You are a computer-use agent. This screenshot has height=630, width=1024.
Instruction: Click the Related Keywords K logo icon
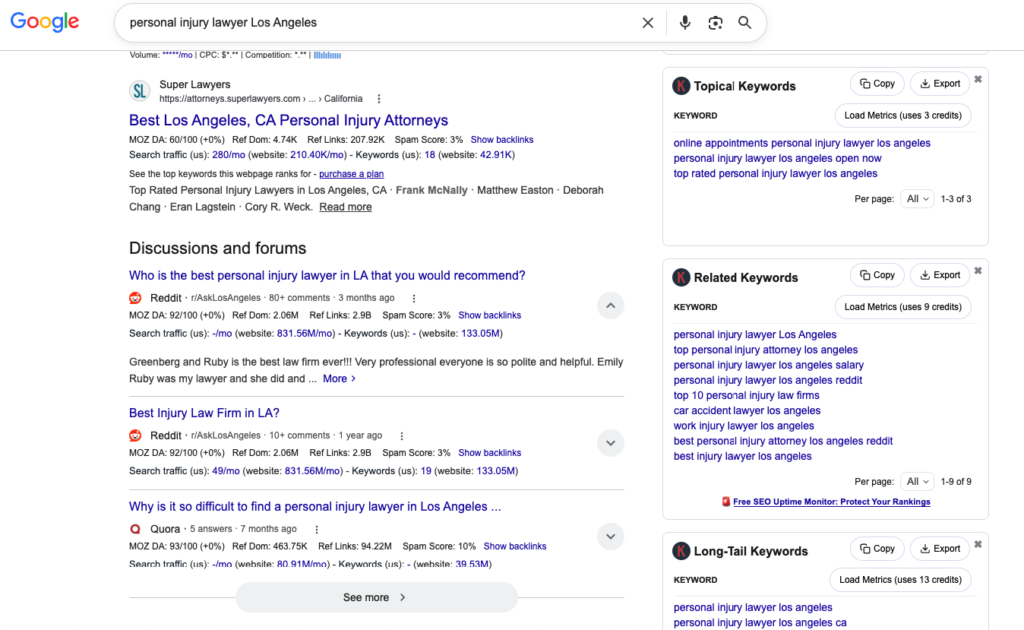pos(681,277)
